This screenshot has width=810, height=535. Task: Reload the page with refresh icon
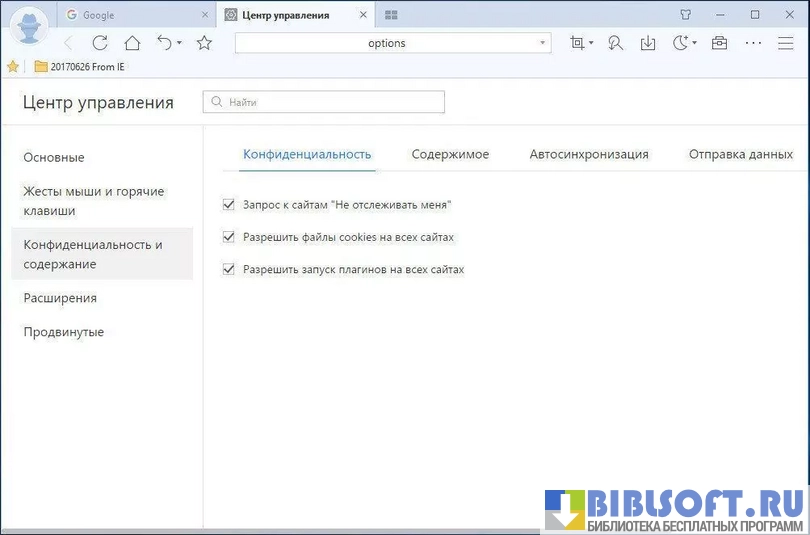[x=100, y=43]
